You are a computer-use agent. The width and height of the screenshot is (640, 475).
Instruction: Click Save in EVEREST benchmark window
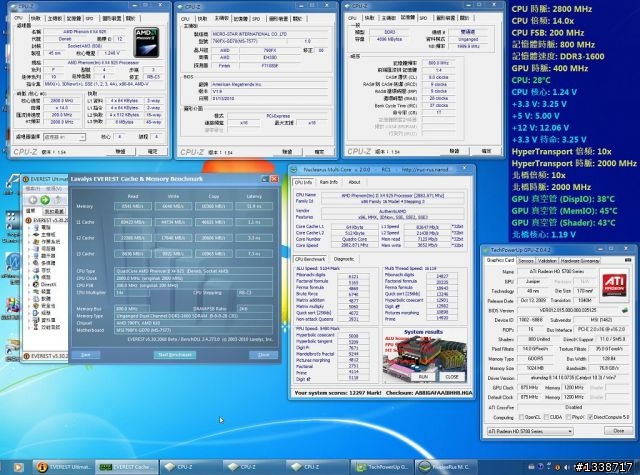(x=85, y=355)
